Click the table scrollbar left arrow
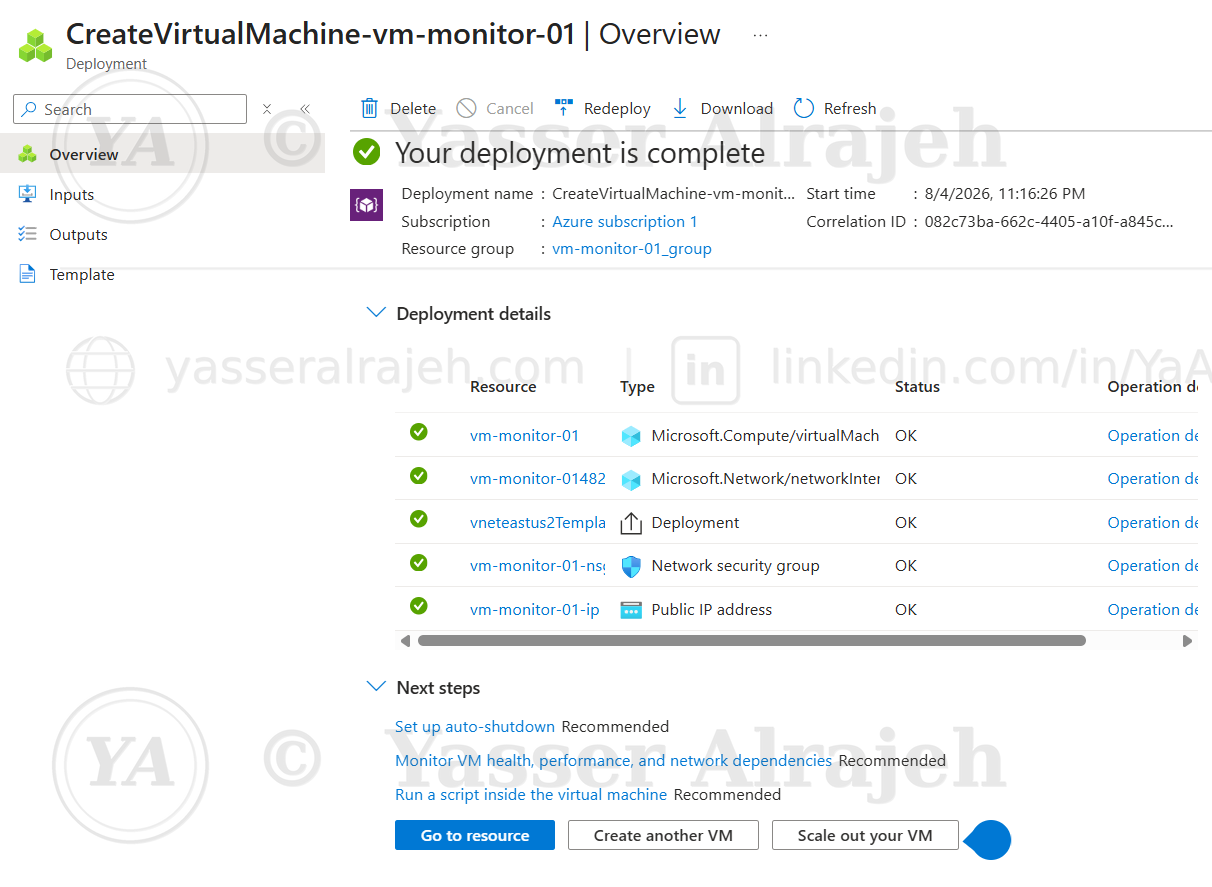Screen dimensions: 1212x887 (x=405, y=641)
